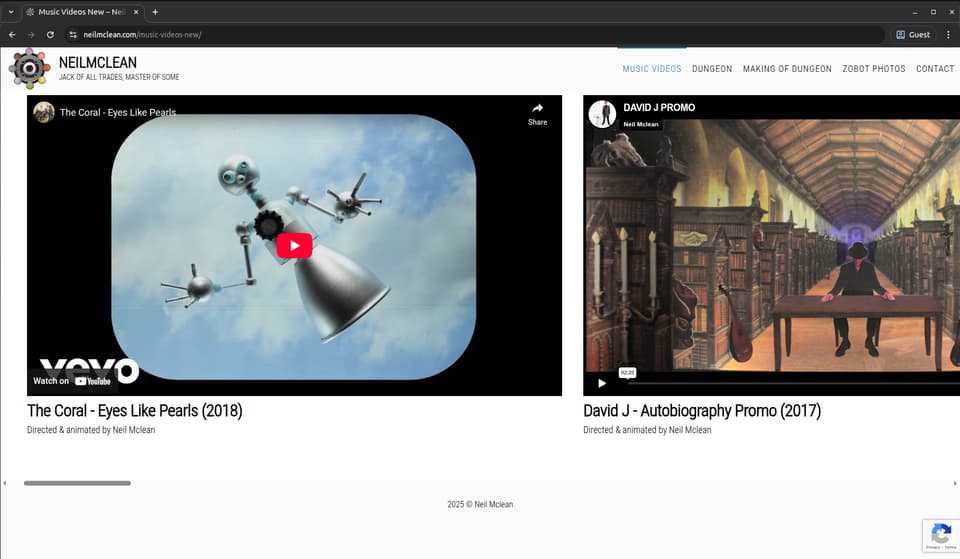Screen dimensions: 960x559
Task: Click Neil Mclean uploader label on promo video
Action: [641, 124]
